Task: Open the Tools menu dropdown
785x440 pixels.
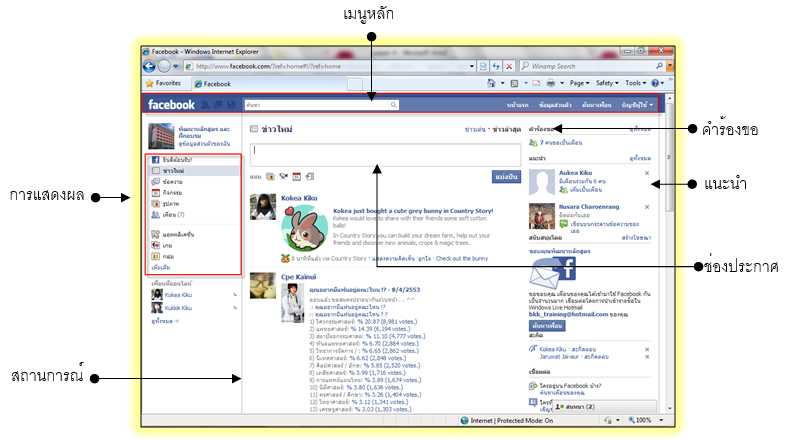Action: [x=635, y=83]
